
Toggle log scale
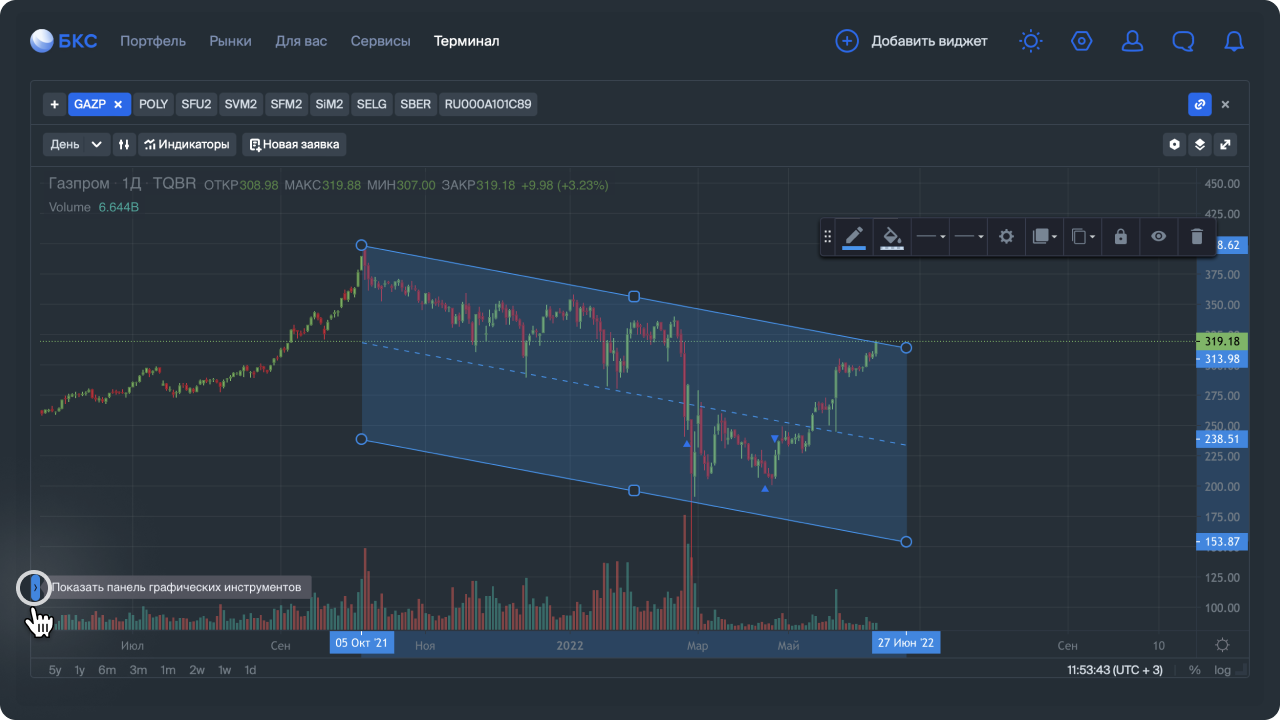click(1223, 670)
